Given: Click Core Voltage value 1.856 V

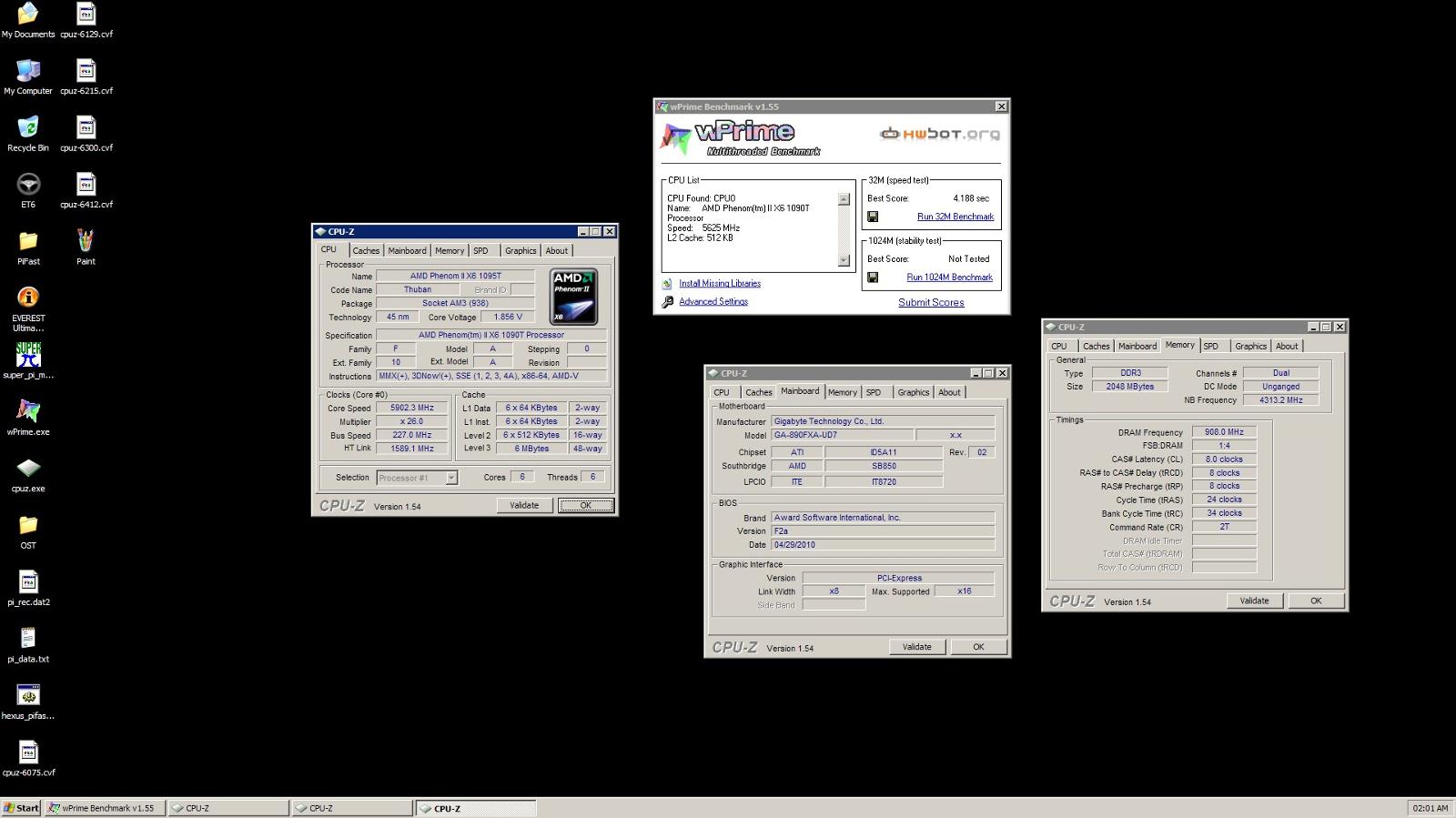Looking at the screenshot, I should coord(508,318).
